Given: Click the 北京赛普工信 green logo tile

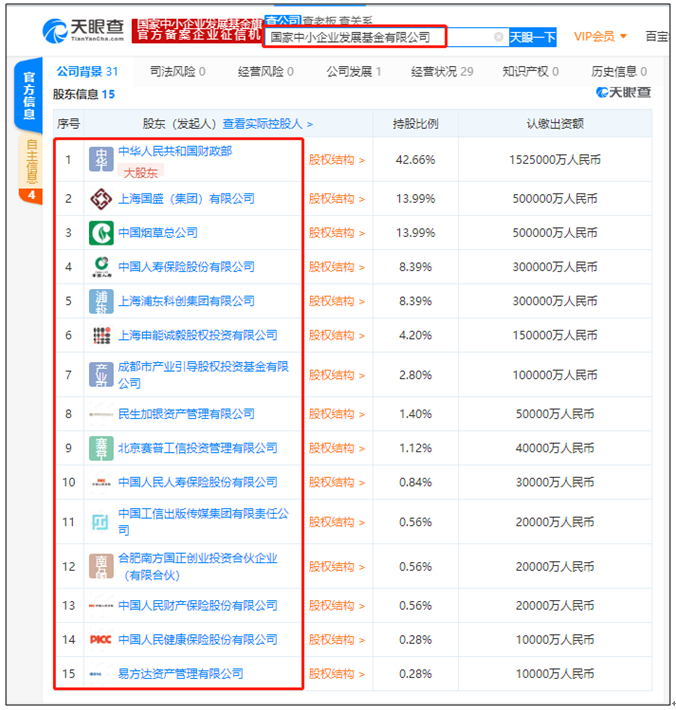Looking at the screenshot, I should pyautogui.click(x=101, y=448).
